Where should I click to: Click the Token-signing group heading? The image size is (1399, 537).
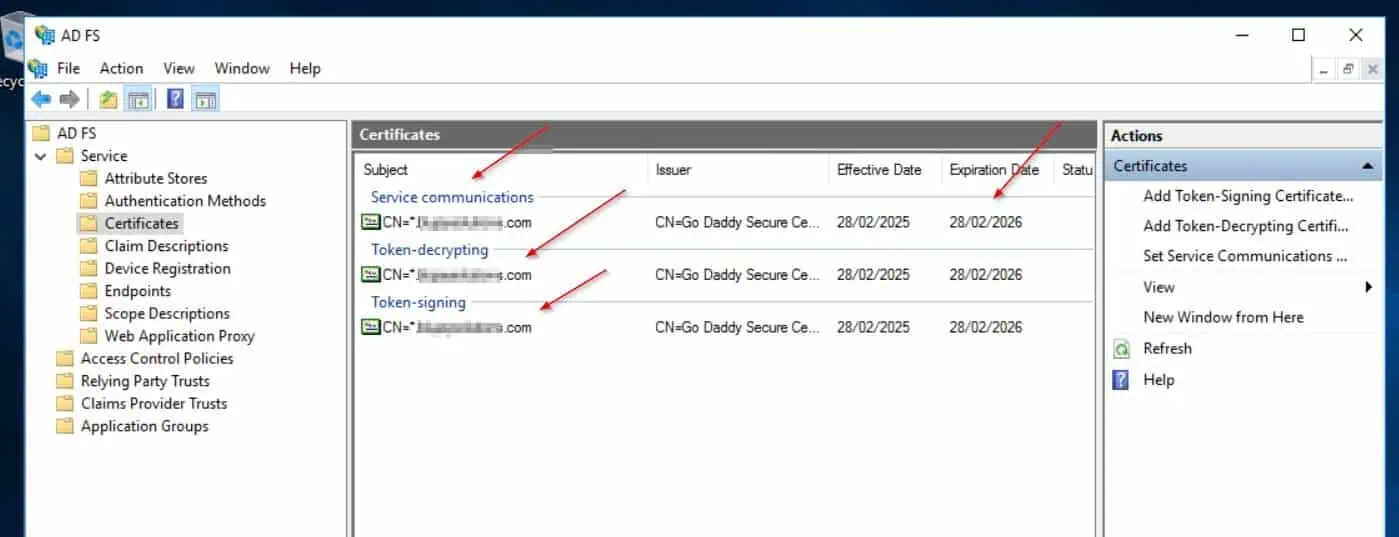coord(418,302)
